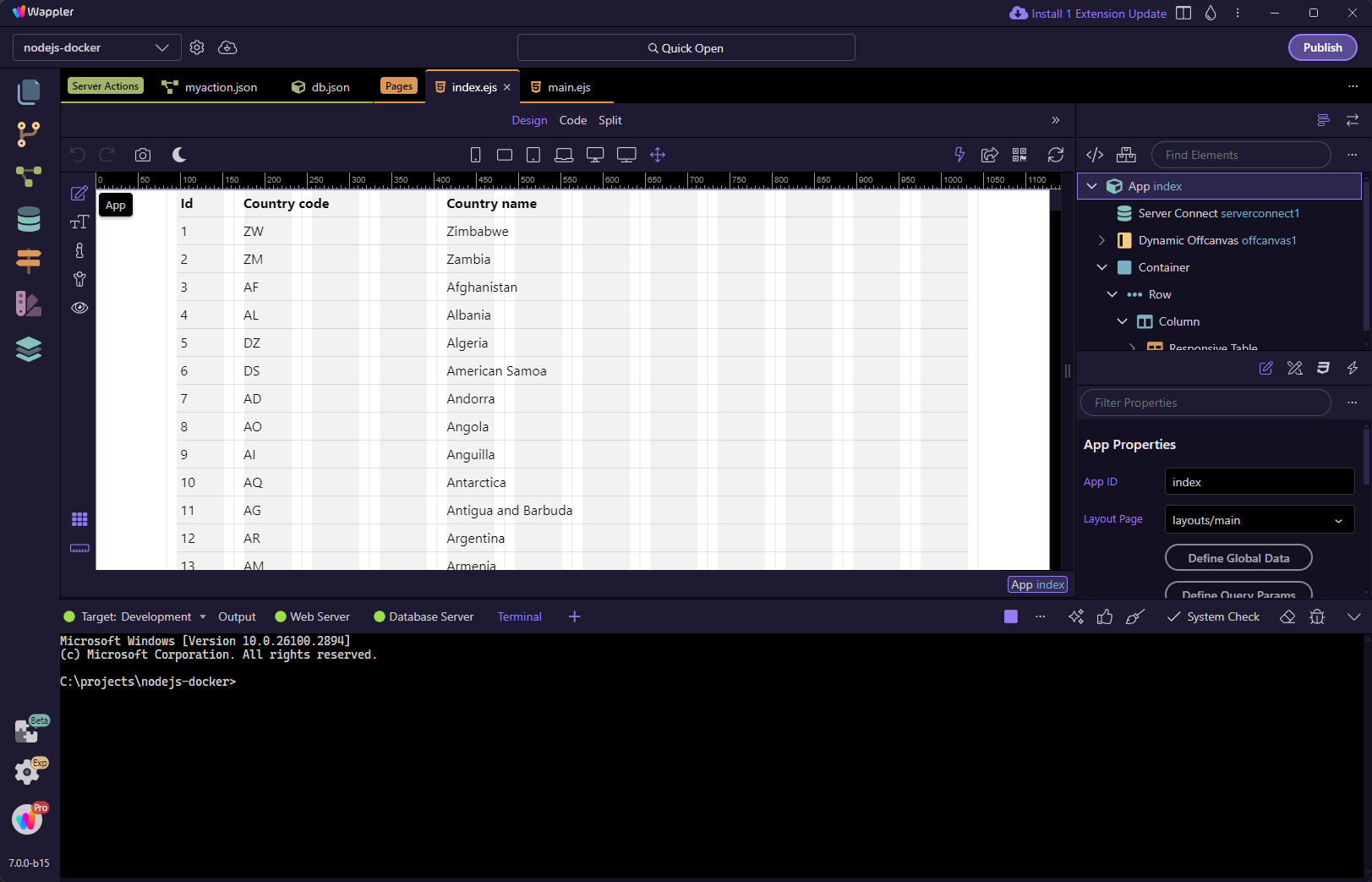Switch to the db.json tab

pos(320,87)
